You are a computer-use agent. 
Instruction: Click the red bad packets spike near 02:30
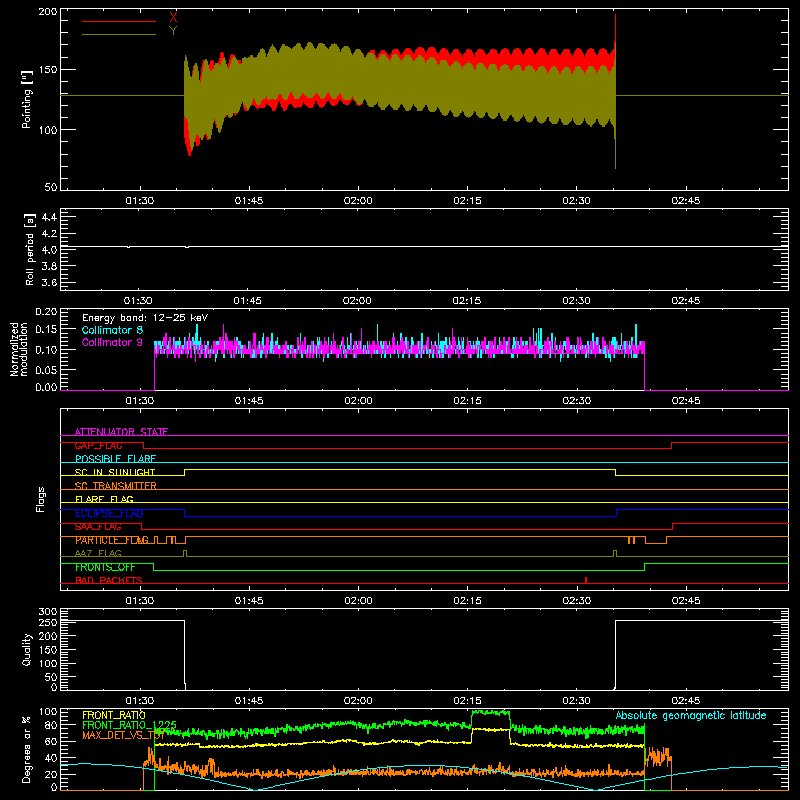point(586,580)
